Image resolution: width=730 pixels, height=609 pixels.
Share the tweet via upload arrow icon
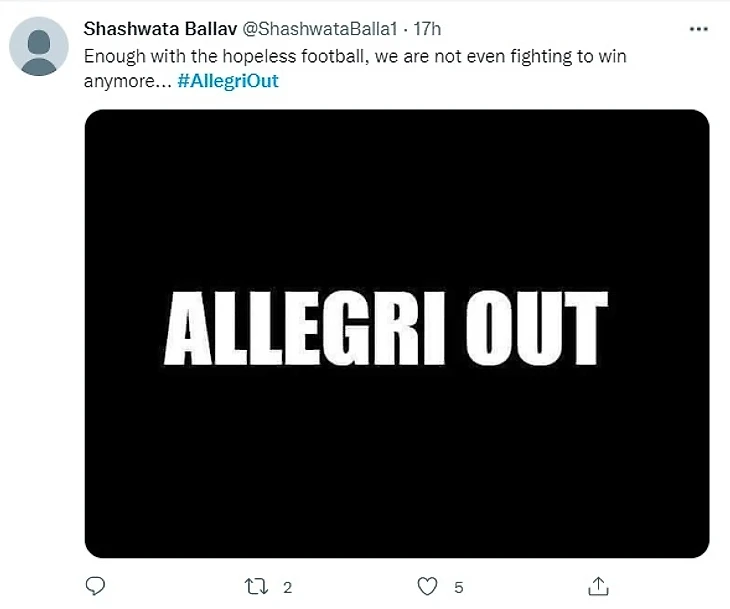point(598,586)
